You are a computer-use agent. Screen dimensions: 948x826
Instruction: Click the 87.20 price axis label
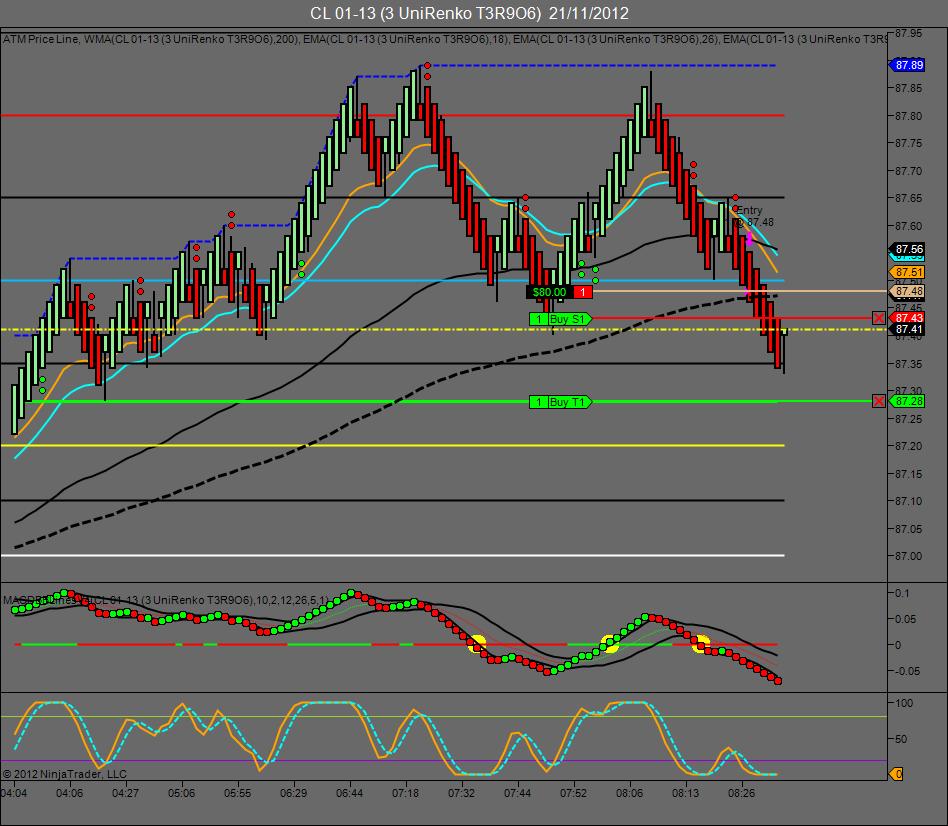pyautogui.click(x=909, y=446)
